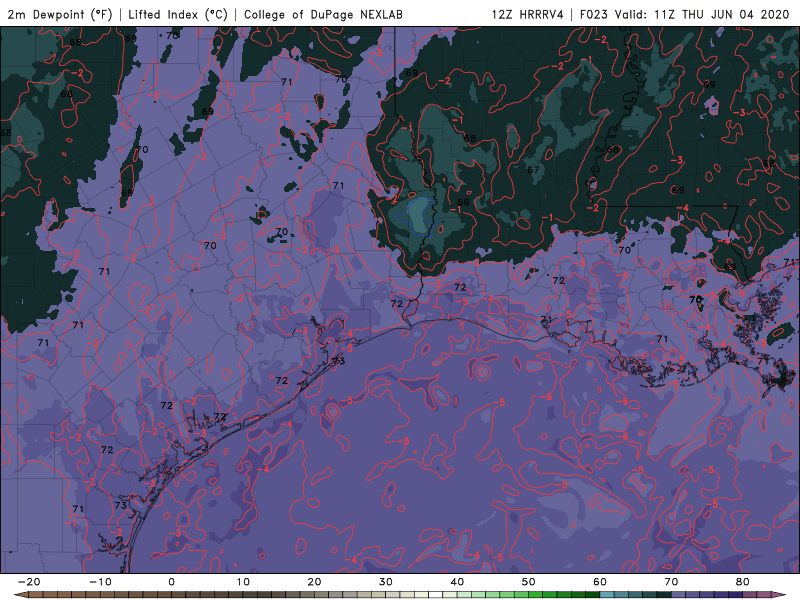800x600 pixels.
Task: Click the 'F023 Valid: 11Z THU JUN 04 2020' text
Action: (x=685, y=14)
